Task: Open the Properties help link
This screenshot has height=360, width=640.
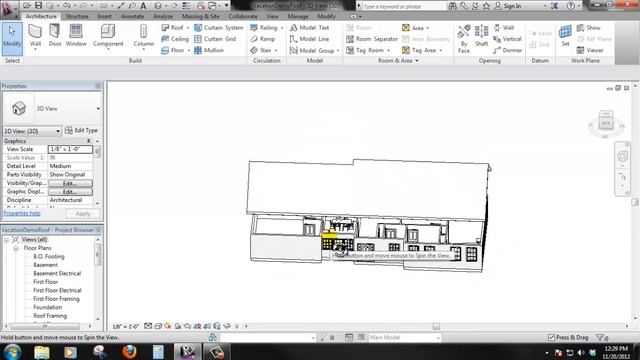Action: tap(22, 213)
